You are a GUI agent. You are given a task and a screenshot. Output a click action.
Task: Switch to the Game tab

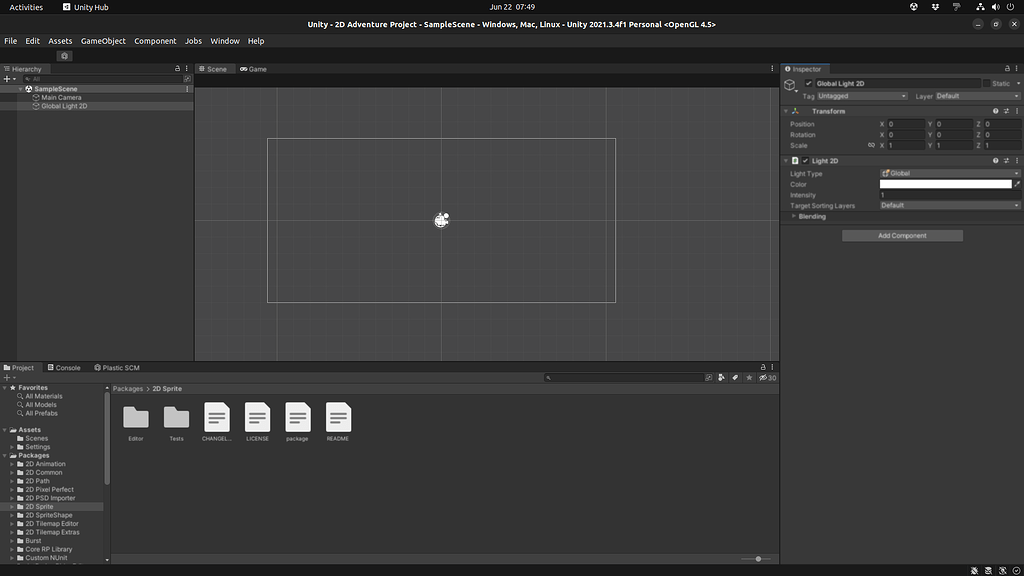[x=253, y=69]
